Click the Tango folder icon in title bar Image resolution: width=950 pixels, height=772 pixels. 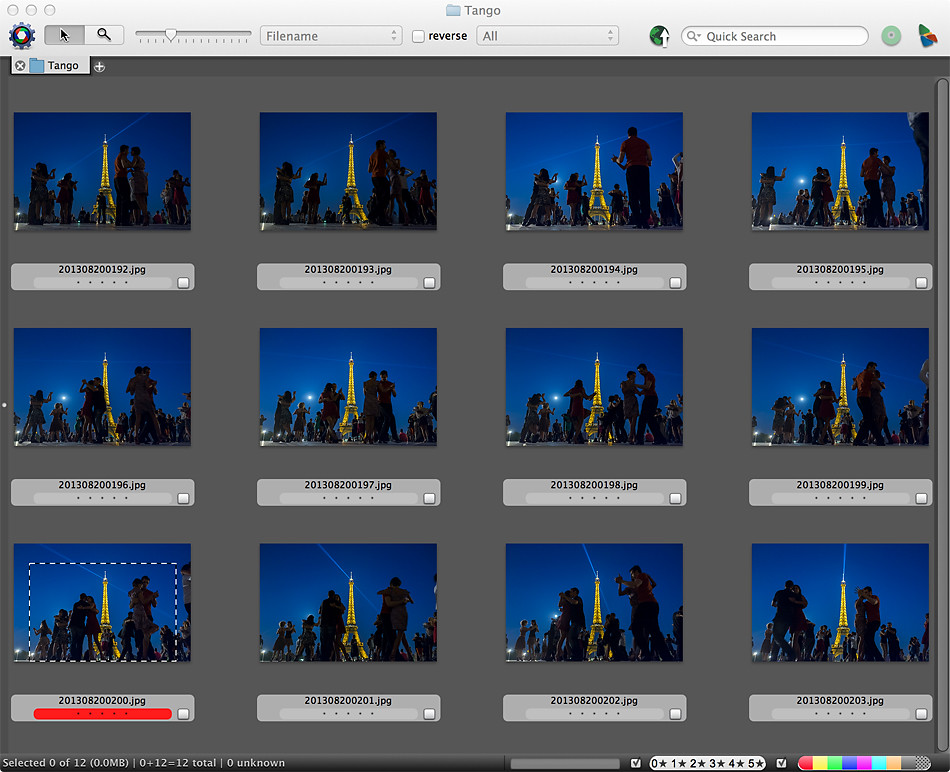point(453,10)
